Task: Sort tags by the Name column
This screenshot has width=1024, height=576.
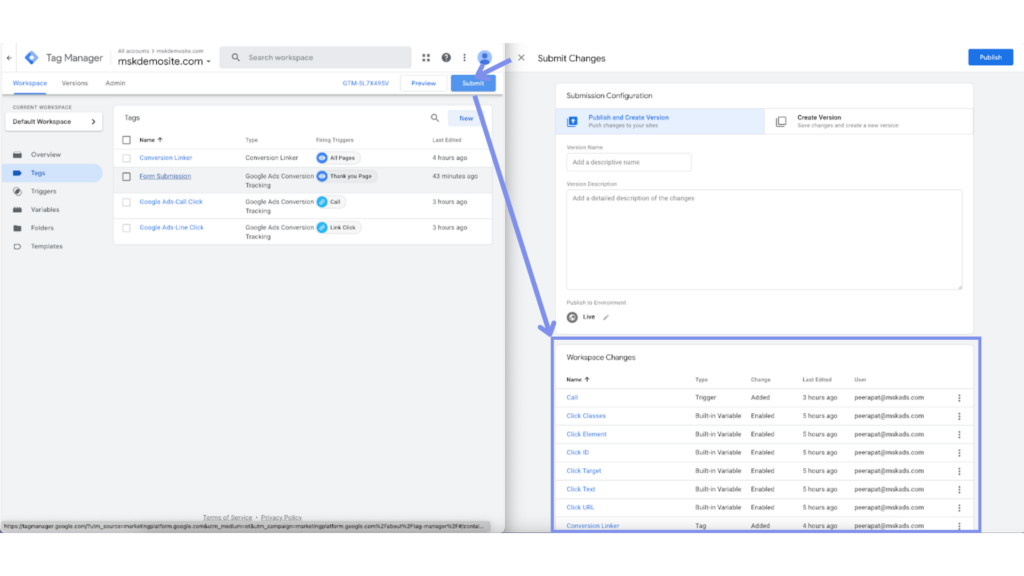Action: click(x=151, y=140)
